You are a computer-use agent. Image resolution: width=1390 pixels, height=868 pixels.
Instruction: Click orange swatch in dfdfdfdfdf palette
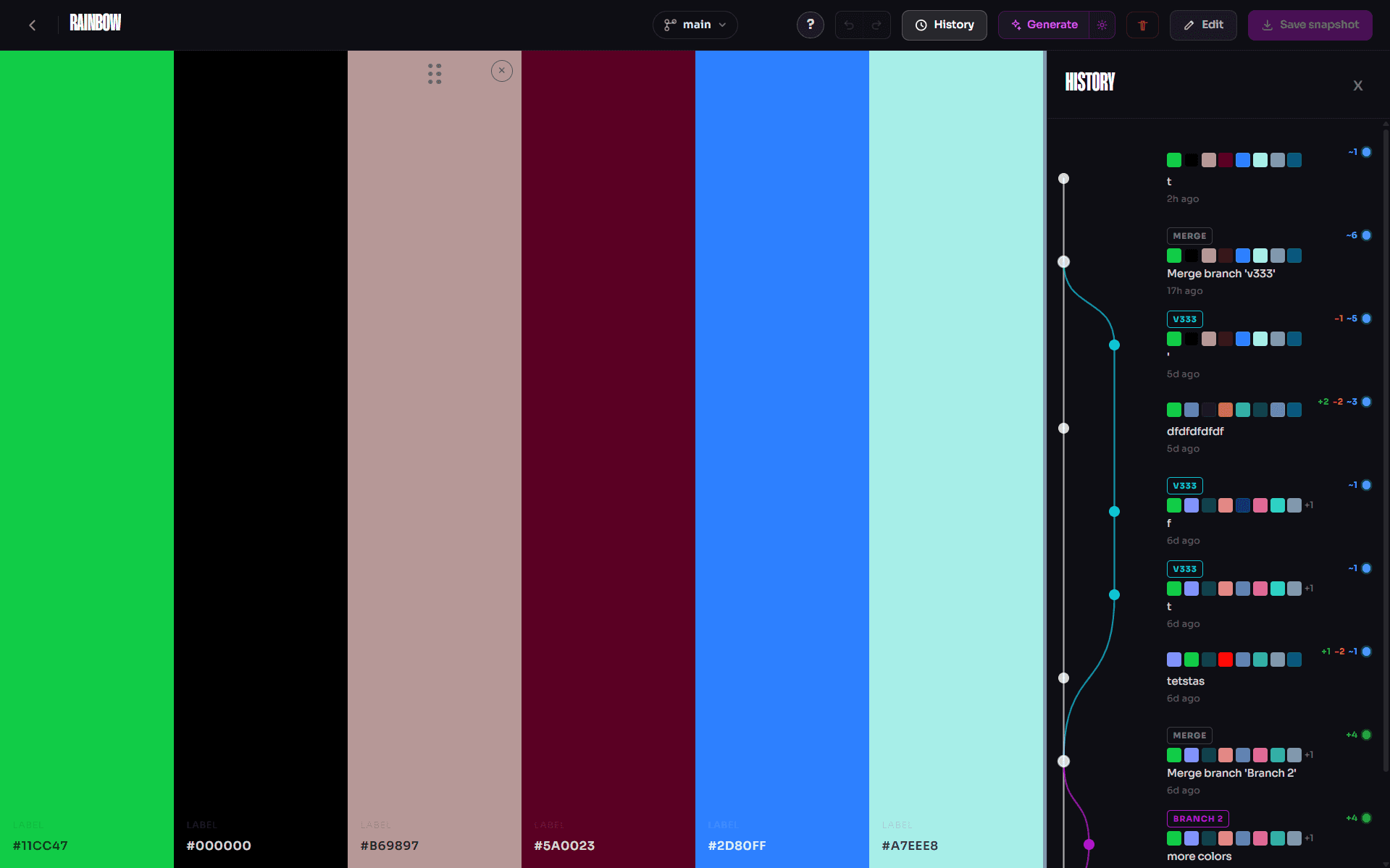1225,410
